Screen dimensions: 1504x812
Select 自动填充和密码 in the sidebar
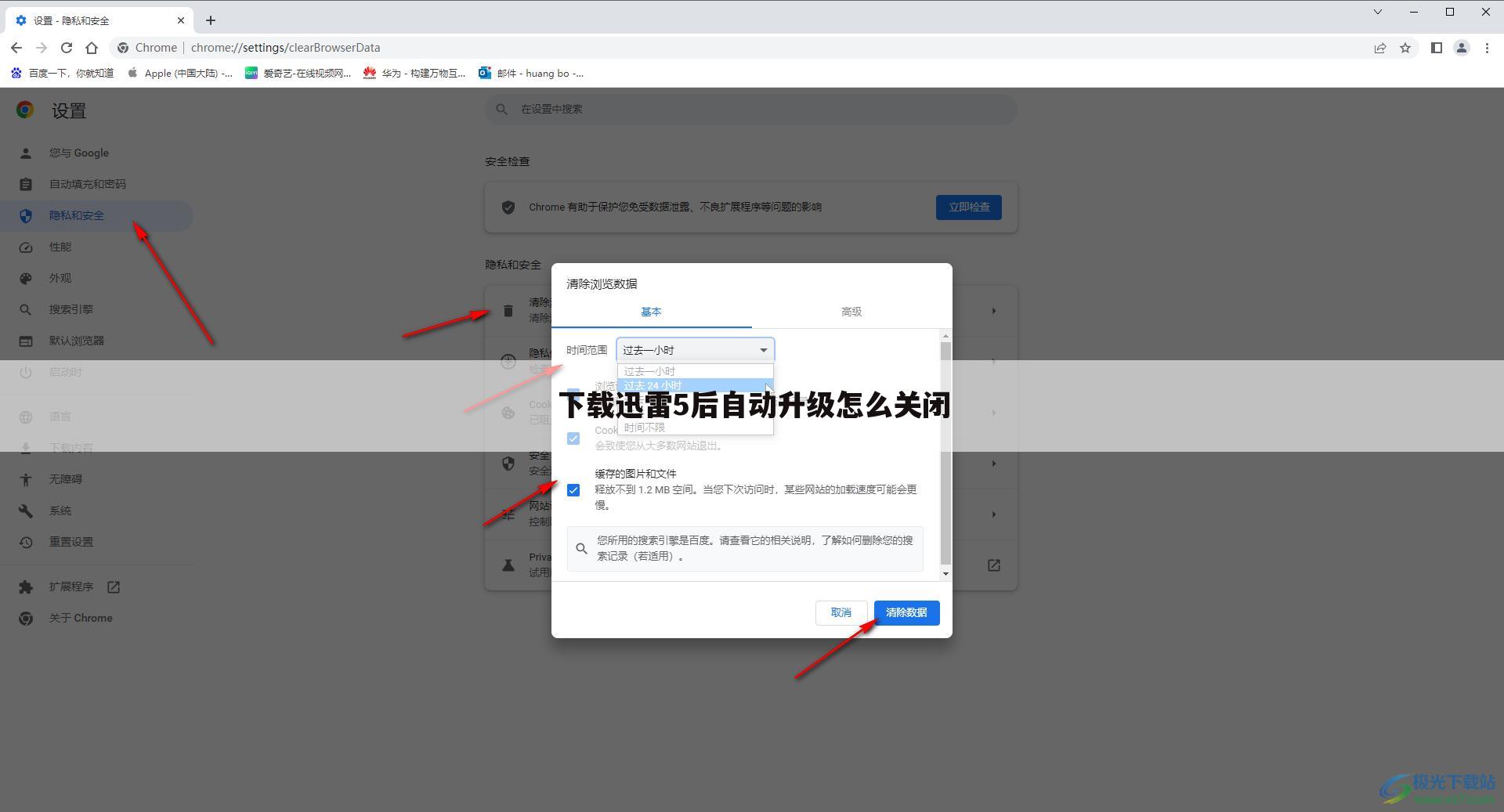coord(87,184)
